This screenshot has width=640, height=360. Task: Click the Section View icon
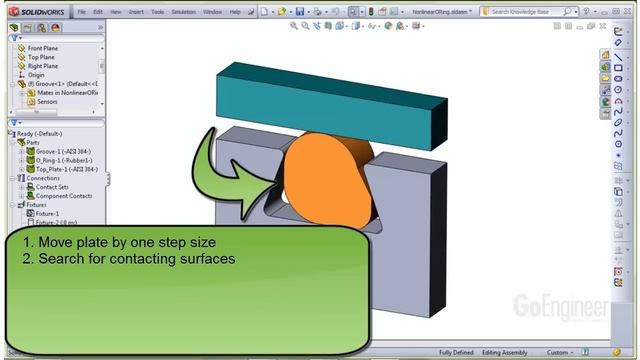pos(328,26)
